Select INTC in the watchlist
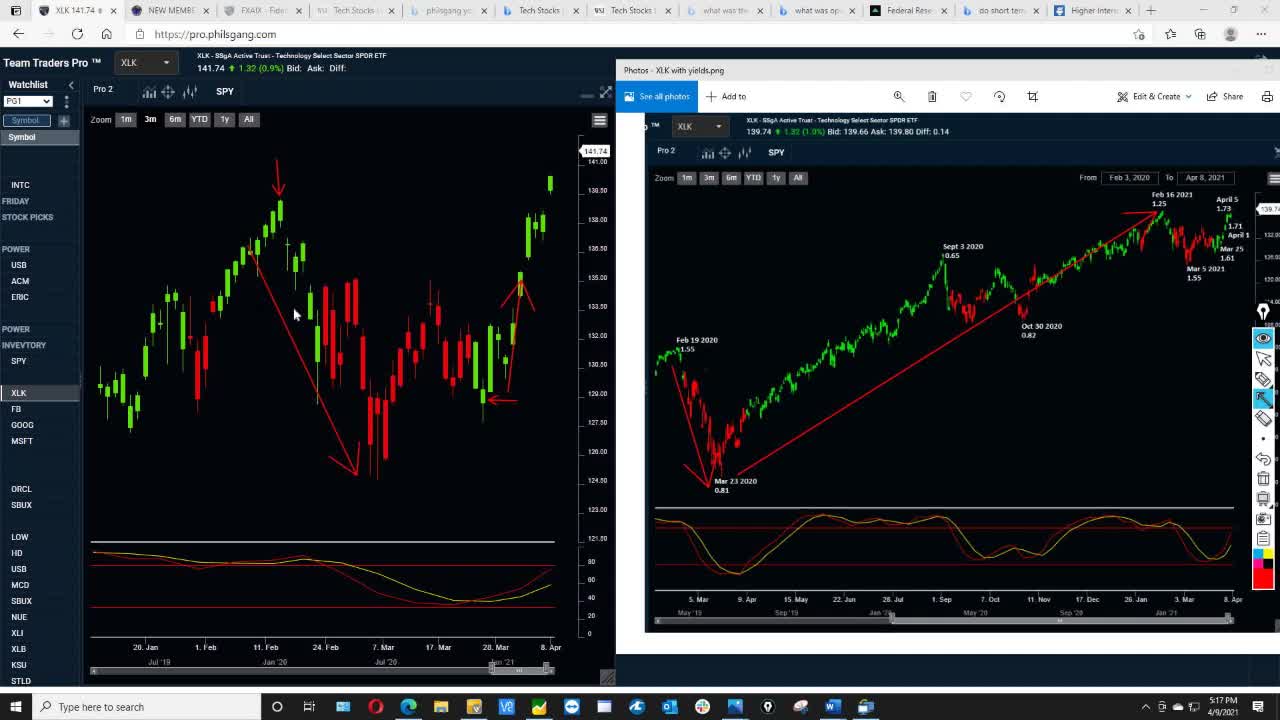Screen dimensions: 1280x720 click(20, 185)
